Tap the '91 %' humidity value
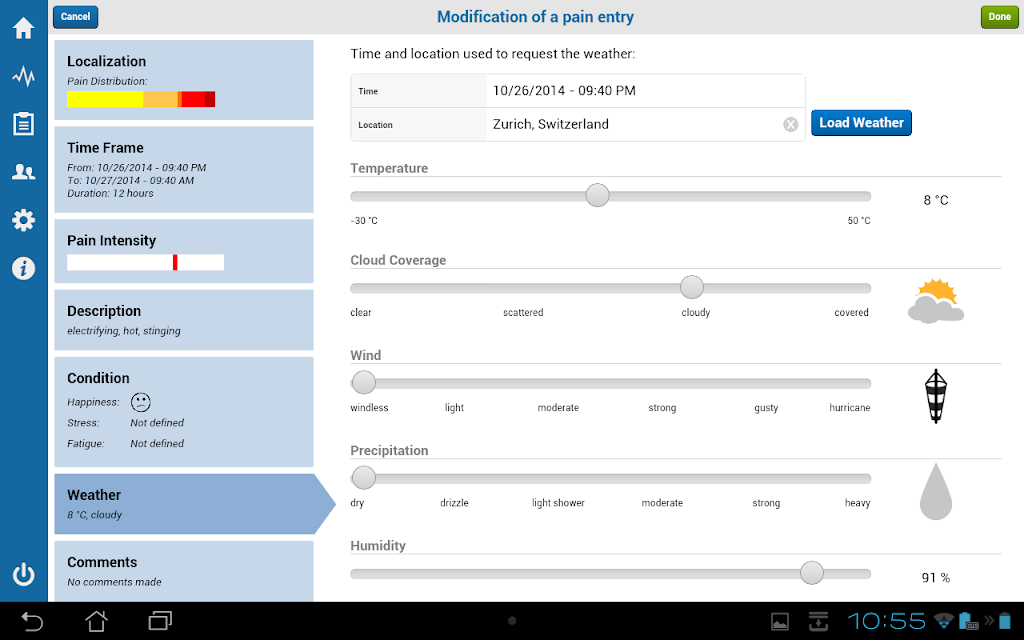 pos(936,577)
